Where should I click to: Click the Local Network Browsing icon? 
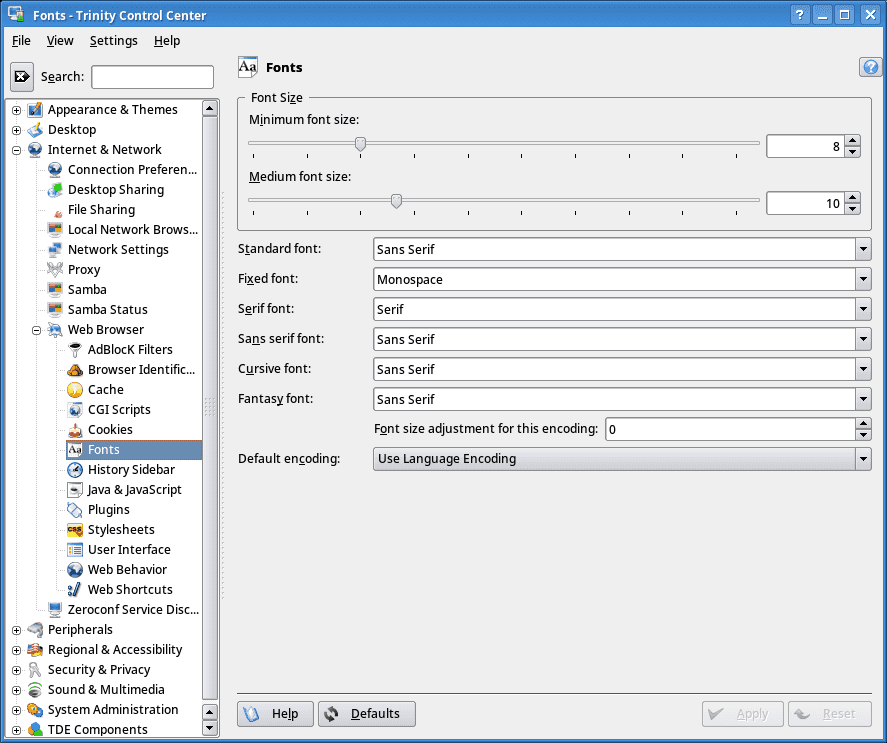tap(55, 230)
